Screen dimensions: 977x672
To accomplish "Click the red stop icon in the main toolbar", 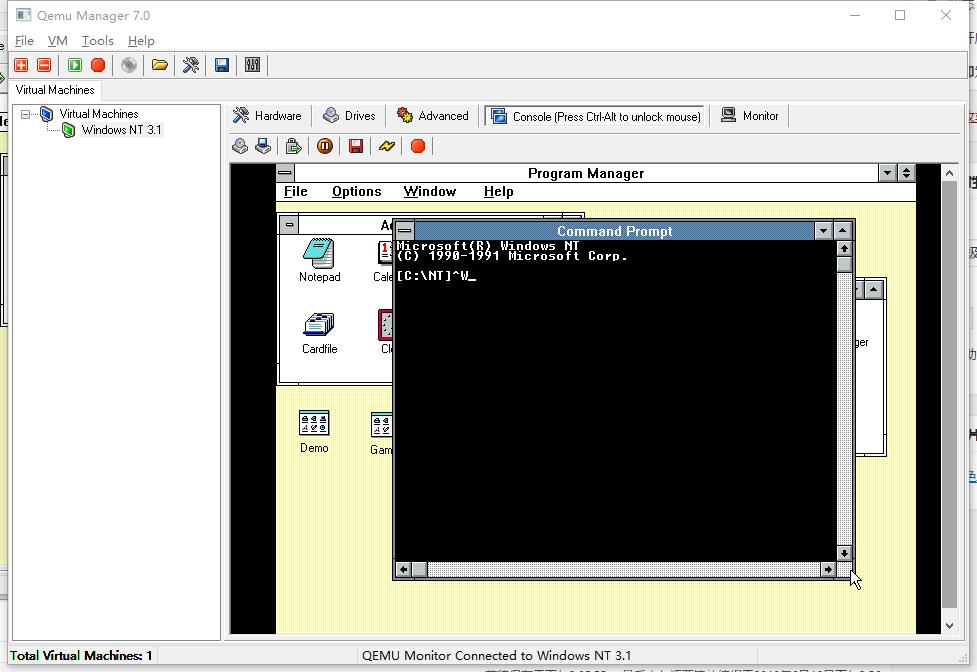I will coord(98,65).
